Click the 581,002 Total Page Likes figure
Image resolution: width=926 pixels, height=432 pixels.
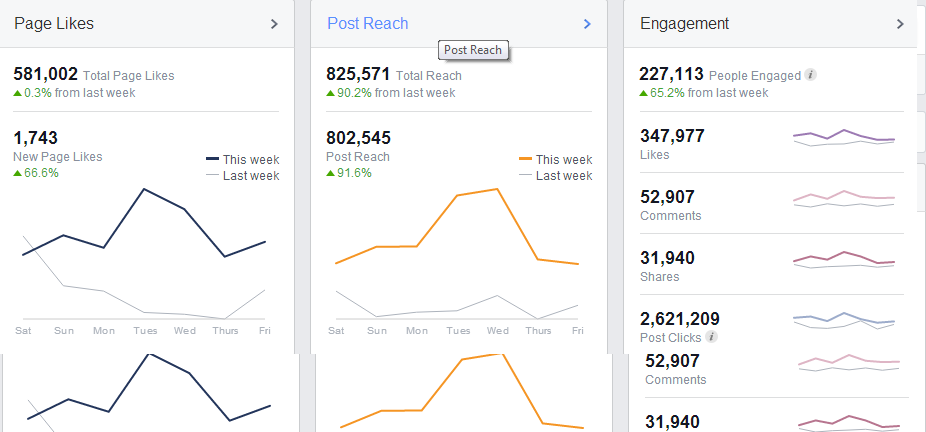tap(45, 74)
